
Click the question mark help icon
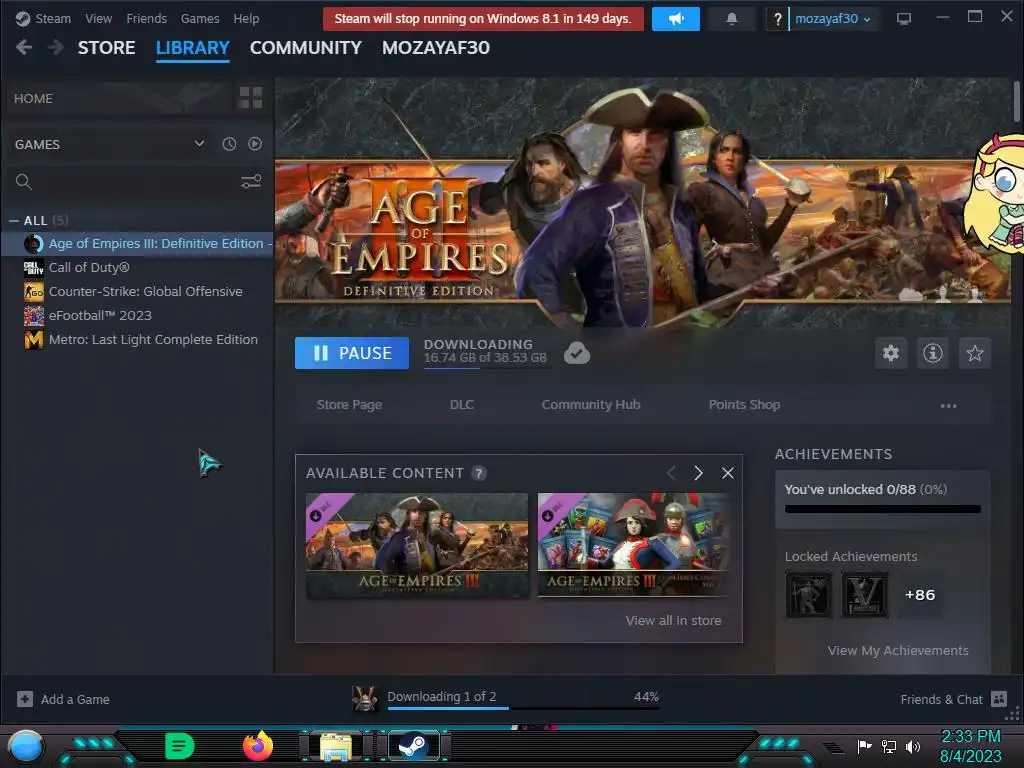(x=777, y=19)
